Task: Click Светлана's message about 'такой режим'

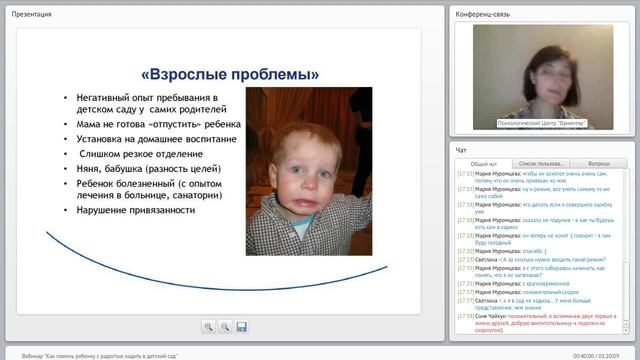Action: (531, 260)
